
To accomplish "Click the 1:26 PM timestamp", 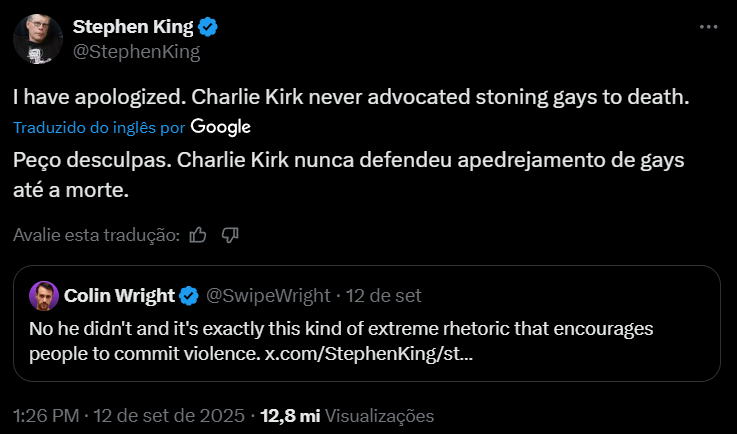I will 44,415.
